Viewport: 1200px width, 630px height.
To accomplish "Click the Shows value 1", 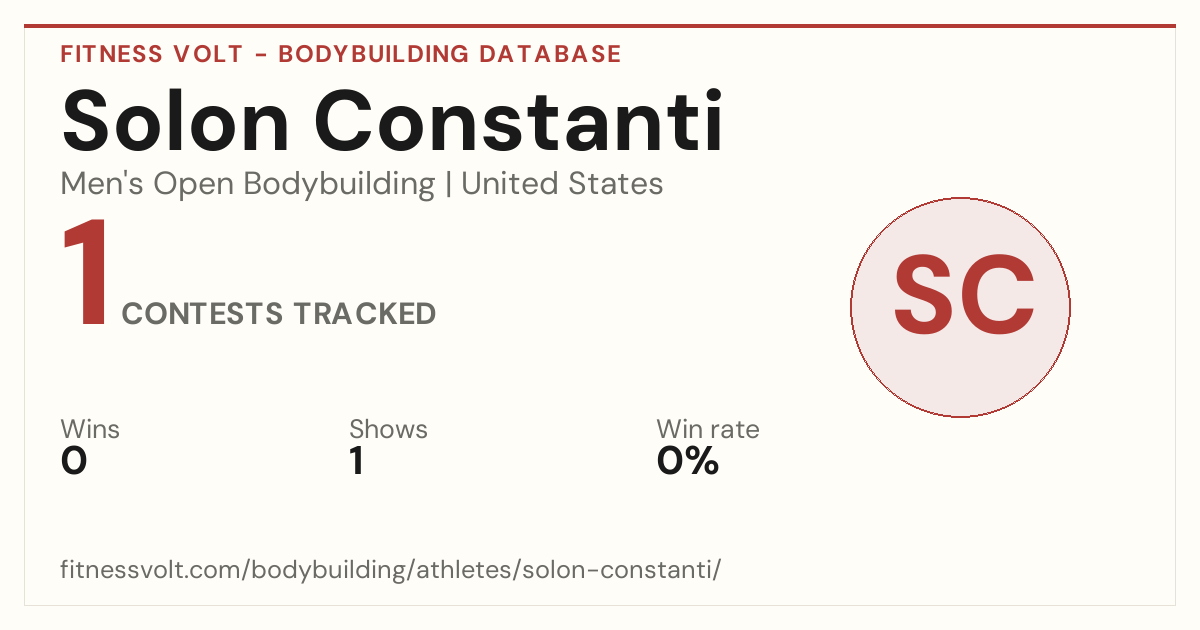I will (356, 461).
